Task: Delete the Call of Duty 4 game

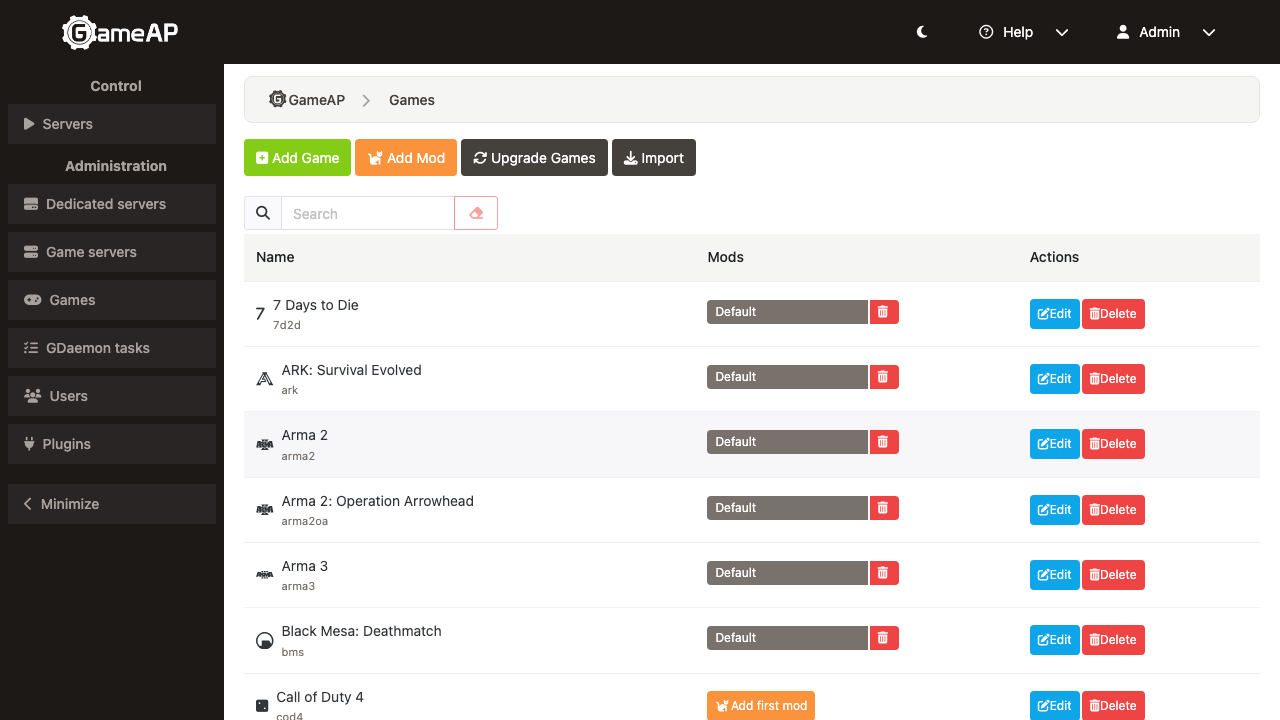Action: coord(1113,705)
